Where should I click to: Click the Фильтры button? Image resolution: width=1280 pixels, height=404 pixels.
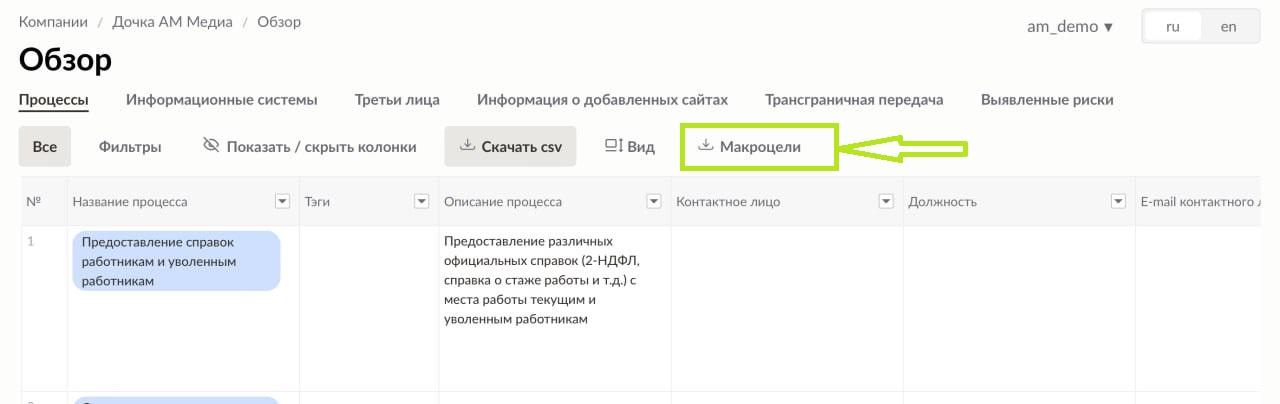(130, 147)
